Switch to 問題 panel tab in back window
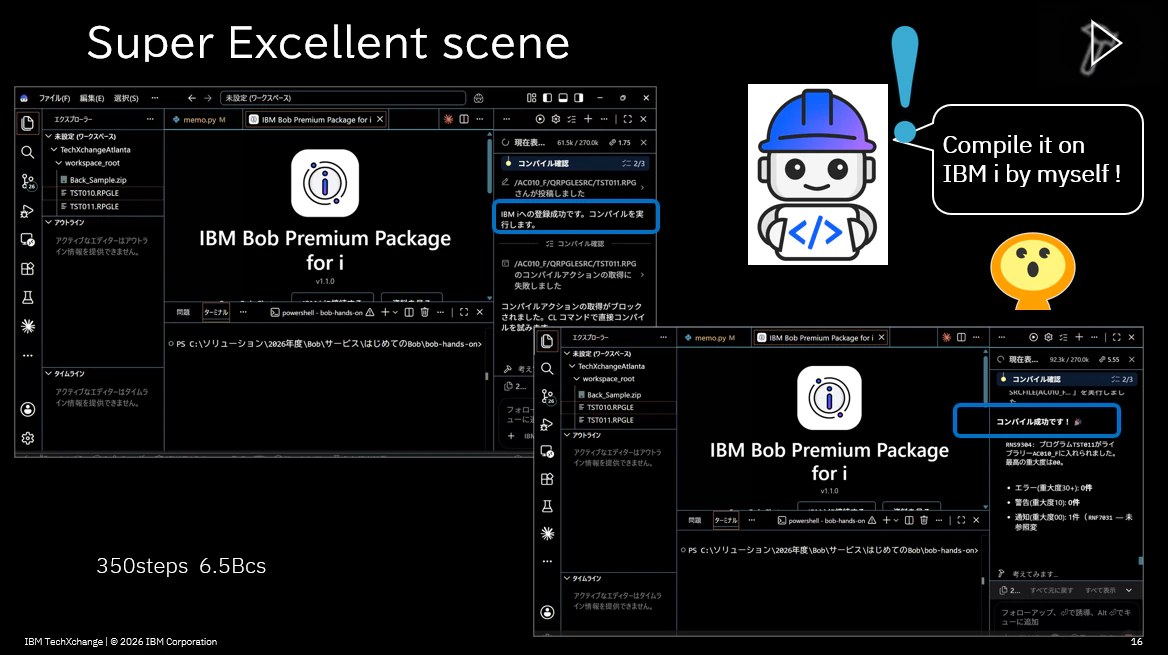Viewport: 1168px width, 655px height. click(183, 312)
